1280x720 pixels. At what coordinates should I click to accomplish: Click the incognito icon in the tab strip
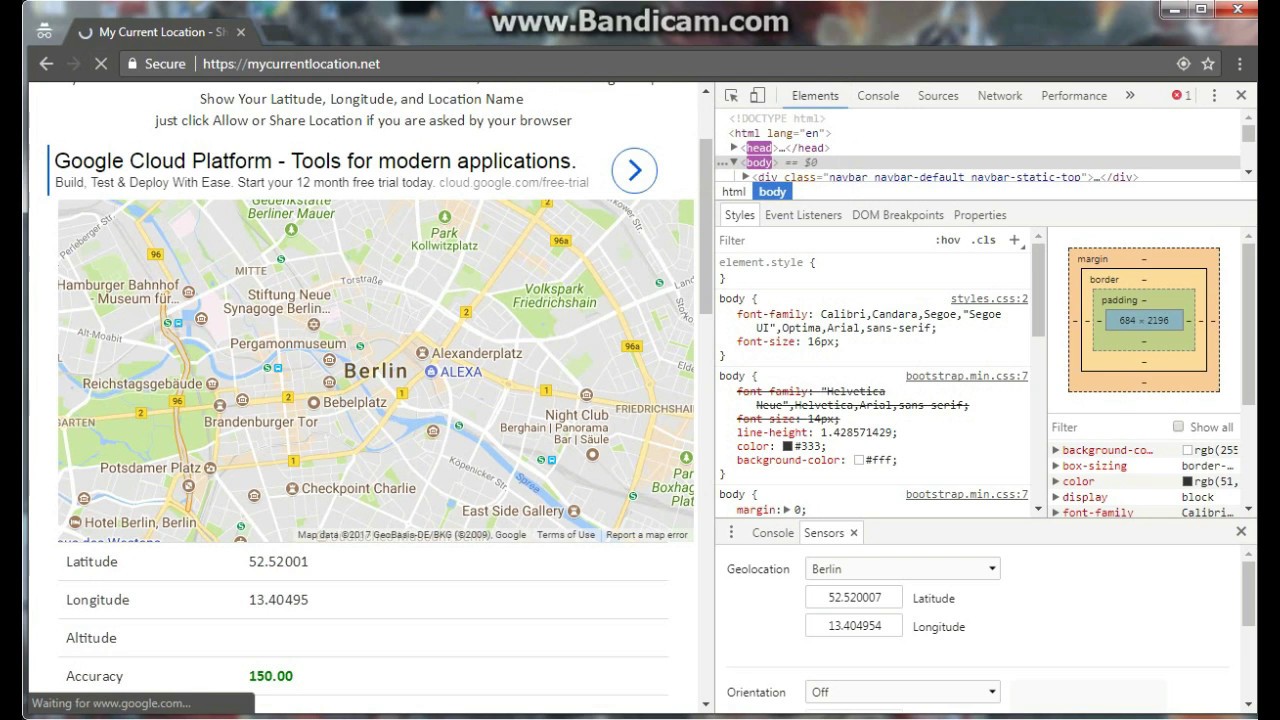point(44,31)
